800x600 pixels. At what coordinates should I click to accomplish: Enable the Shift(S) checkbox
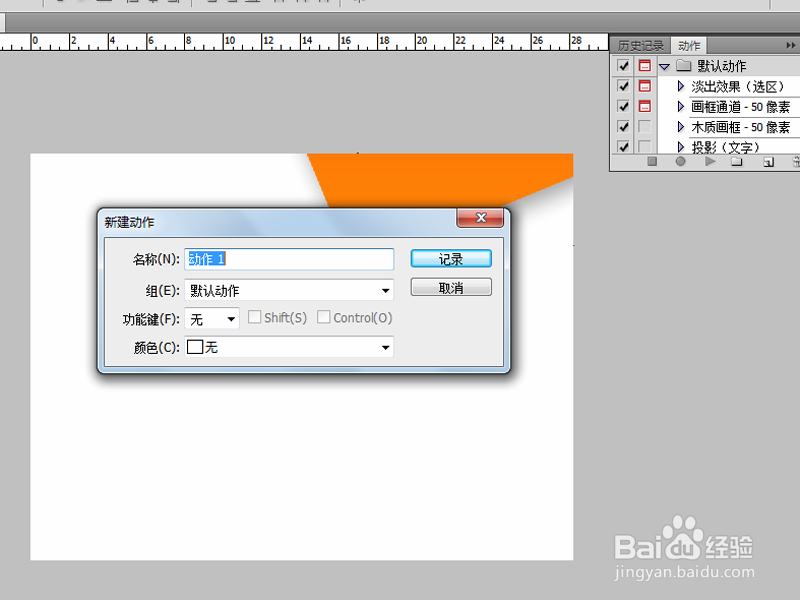pyautogui.click(x=254, y=317)
